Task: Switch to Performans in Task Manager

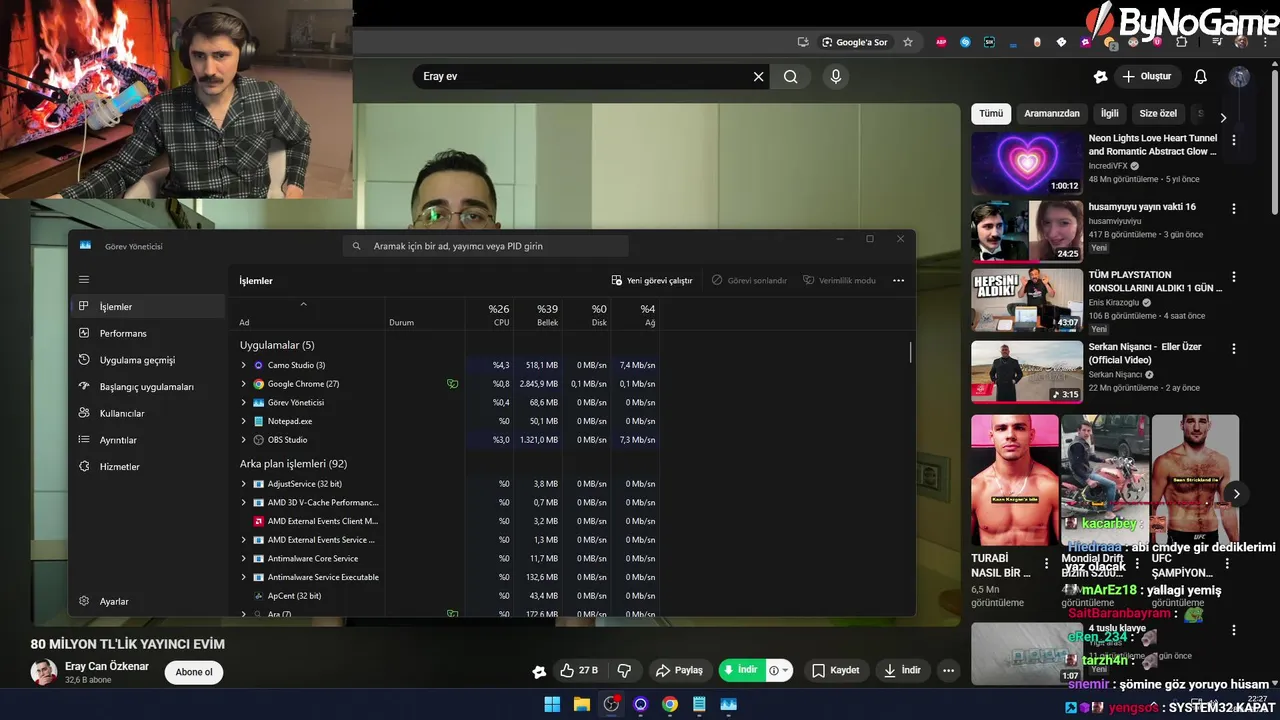Action: click(150, 333)
